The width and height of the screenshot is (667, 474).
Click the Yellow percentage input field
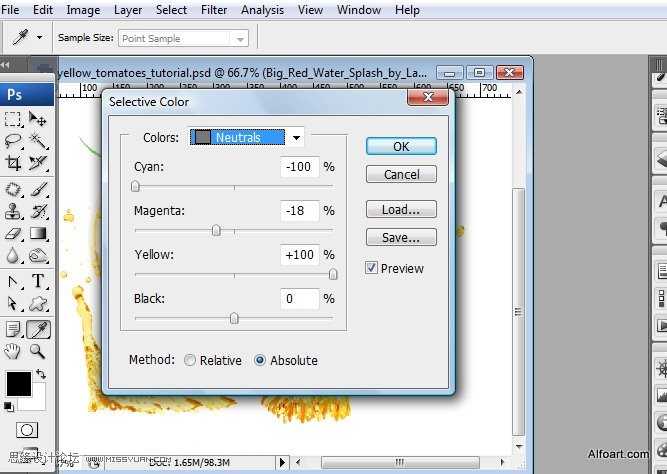(x=299, y=254)
